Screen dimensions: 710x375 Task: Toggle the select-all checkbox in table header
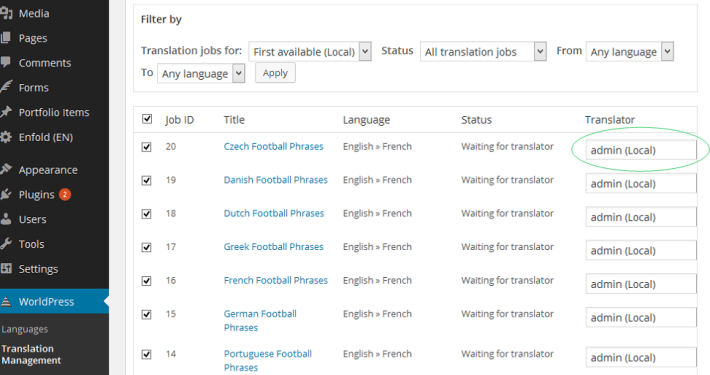pos(147,119)
